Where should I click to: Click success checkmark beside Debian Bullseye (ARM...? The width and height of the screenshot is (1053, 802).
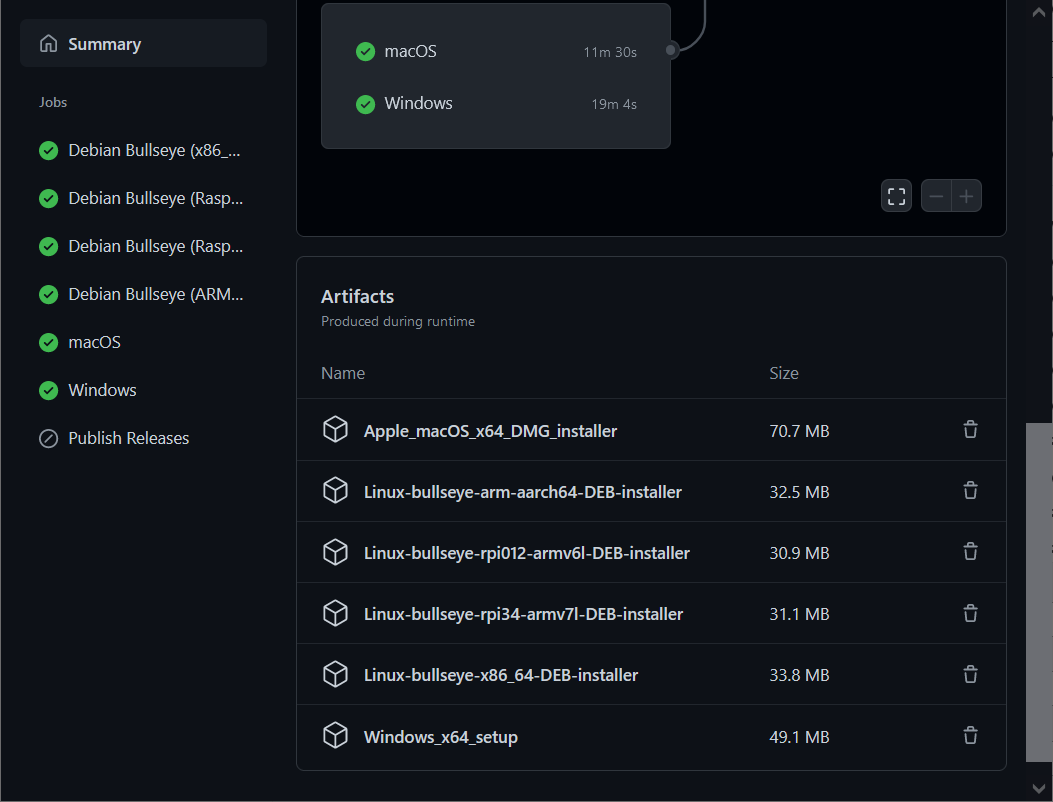click(x=48, y=294)
